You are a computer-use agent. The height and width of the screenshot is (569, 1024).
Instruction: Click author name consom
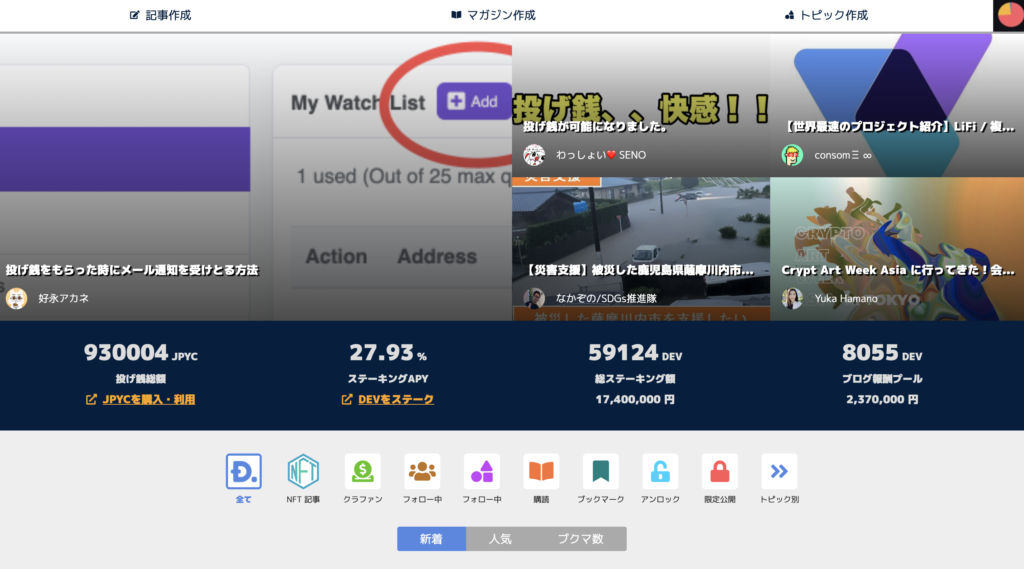(x=842, y=155)
